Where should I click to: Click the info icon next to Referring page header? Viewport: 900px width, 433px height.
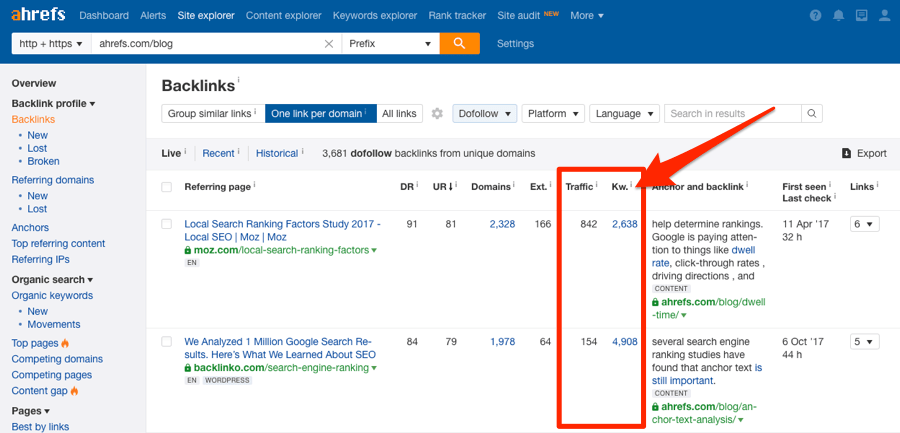pos(254,184)
